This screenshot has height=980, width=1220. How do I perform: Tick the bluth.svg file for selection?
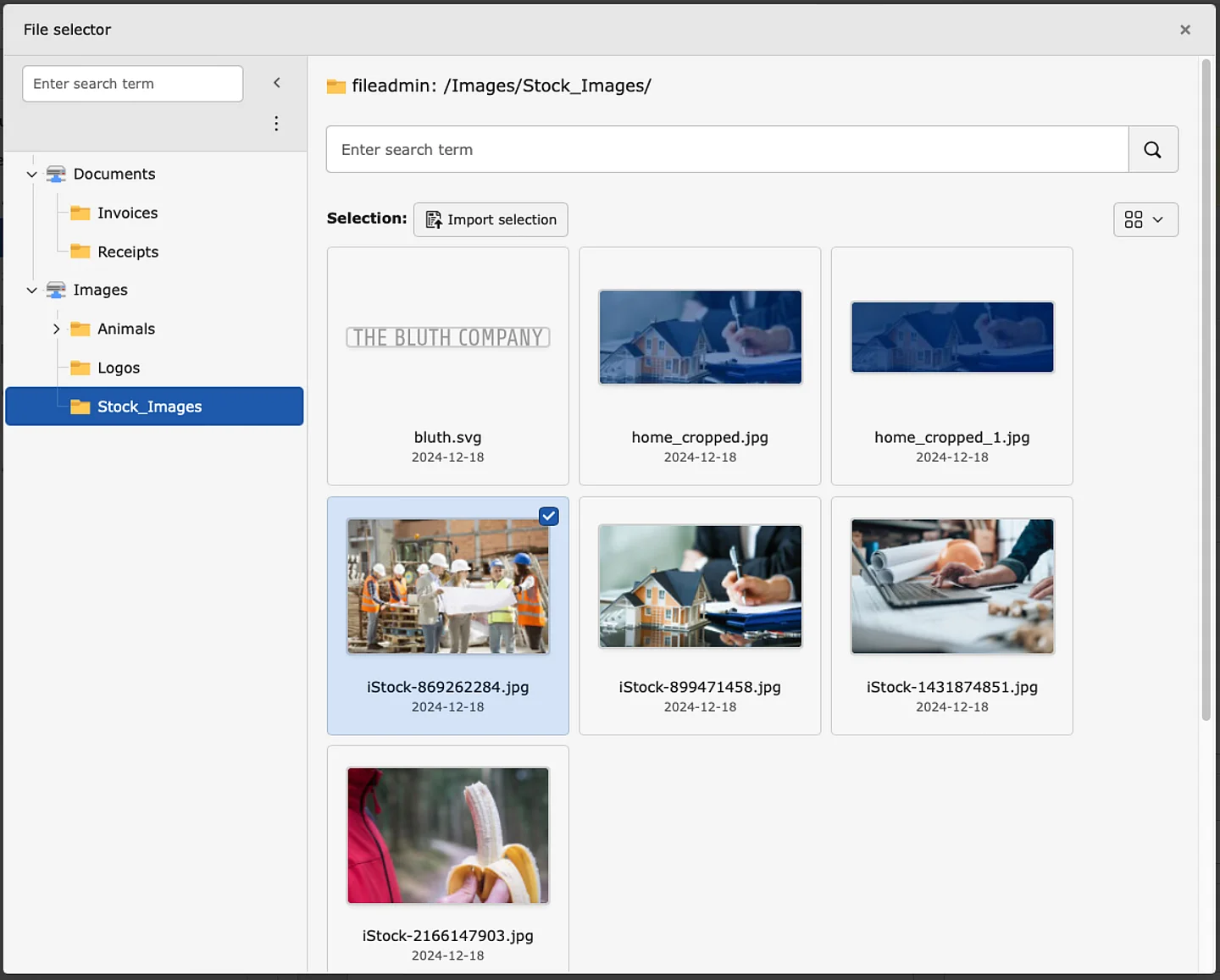pyautogui.click(x=447, y=364)
